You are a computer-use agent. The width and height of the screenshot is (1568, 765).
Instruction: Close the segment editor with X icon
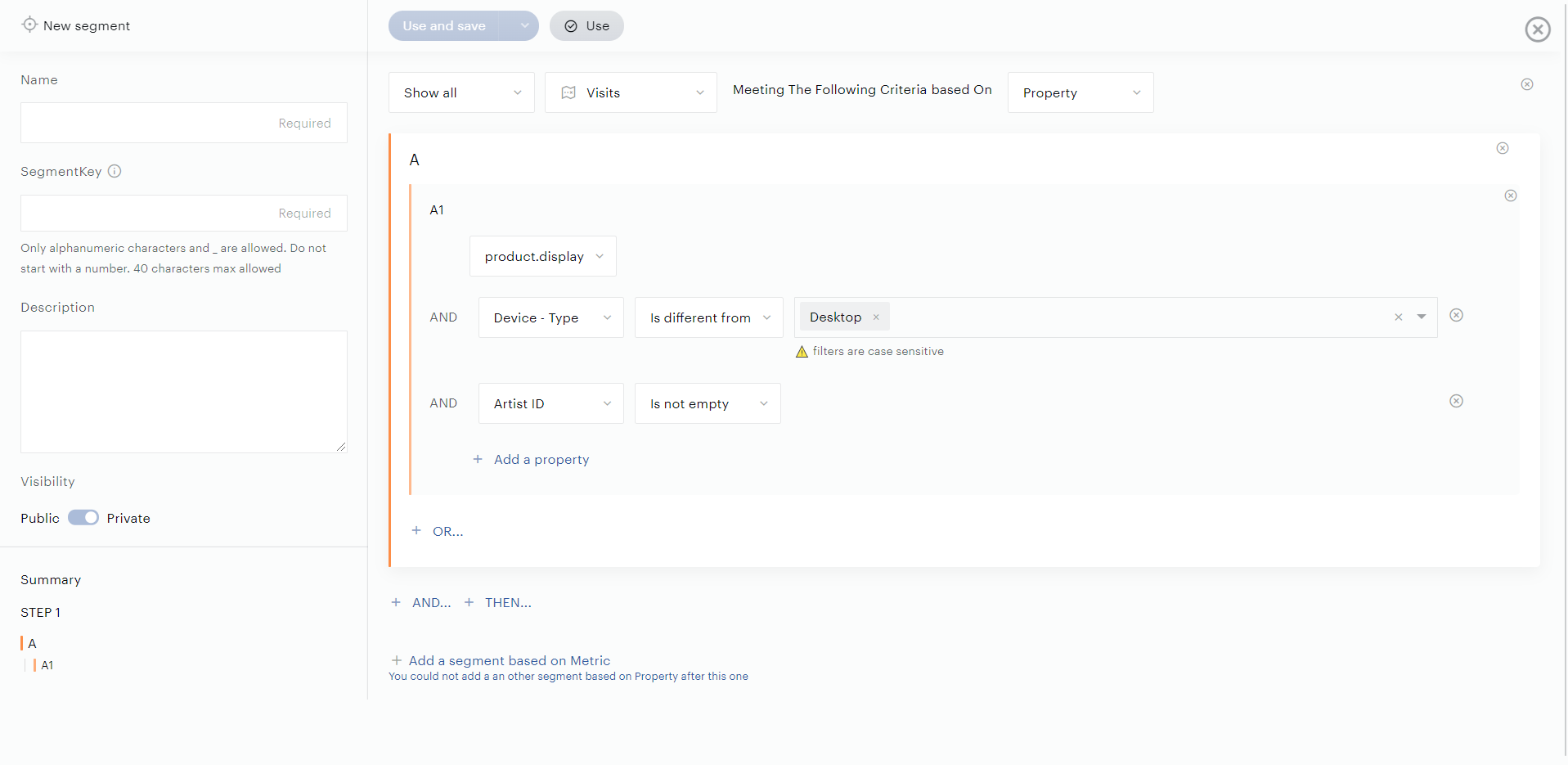(1537, 29)
